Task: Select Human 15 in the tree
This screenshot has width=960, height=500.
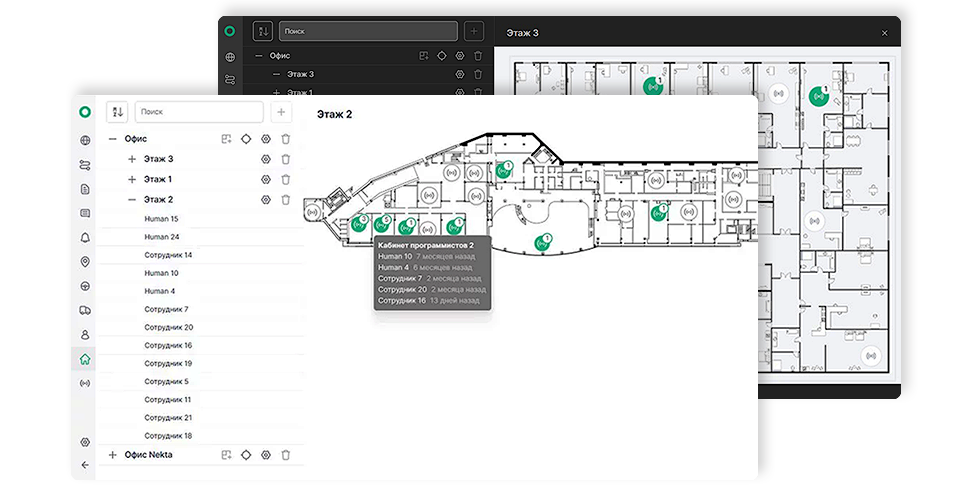Action: click(162, 218)
